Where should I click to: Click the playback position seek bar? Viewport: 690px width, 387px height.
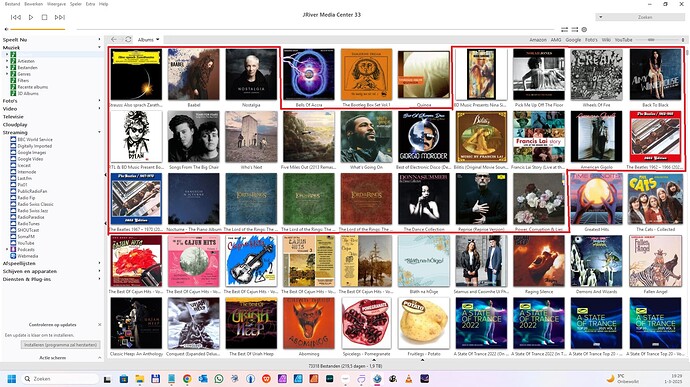click(x=317, y=29)
